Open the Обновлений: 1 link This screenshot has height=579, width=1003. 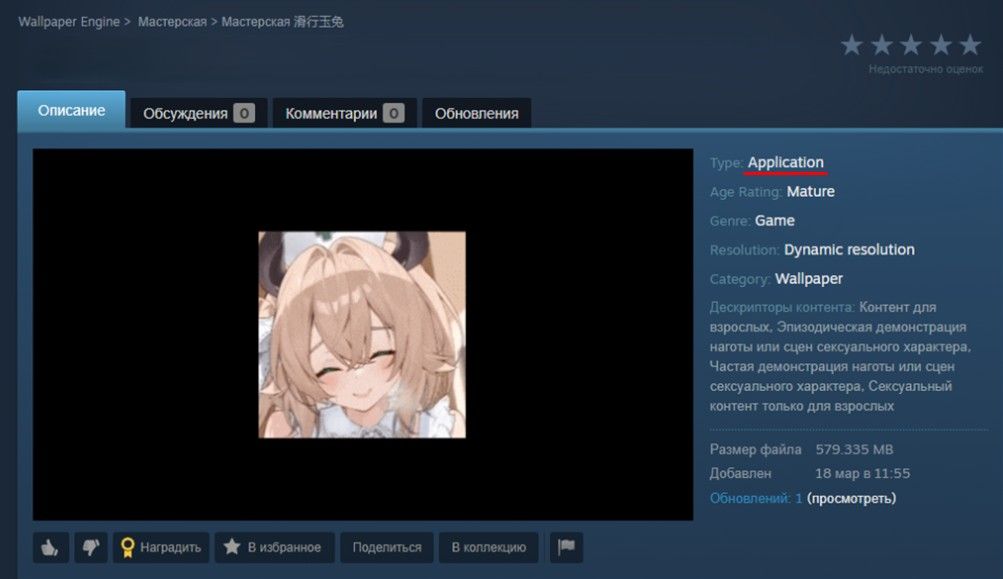point(755,498)
